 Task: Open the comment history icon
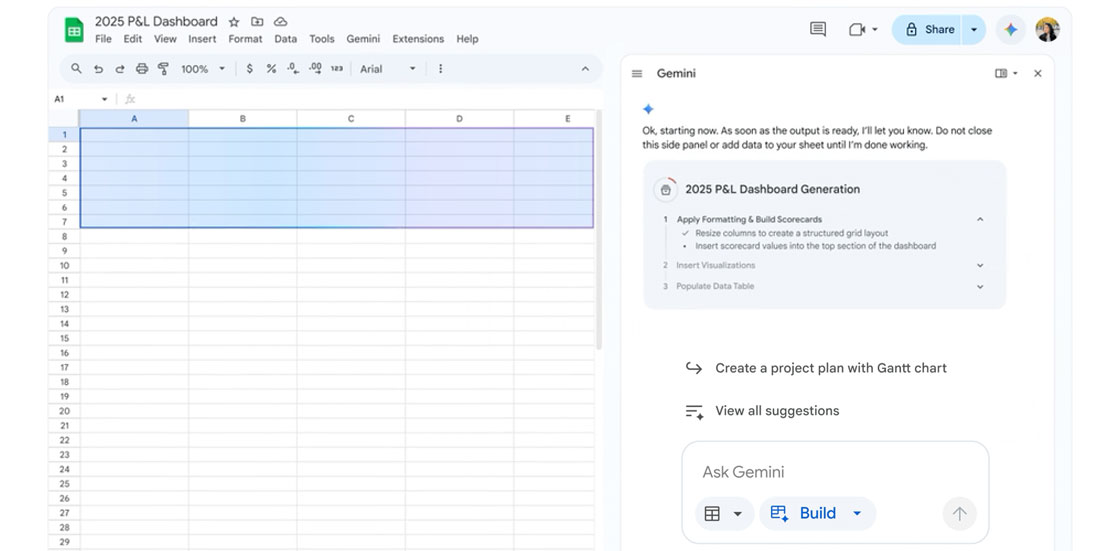click(818, 29)
